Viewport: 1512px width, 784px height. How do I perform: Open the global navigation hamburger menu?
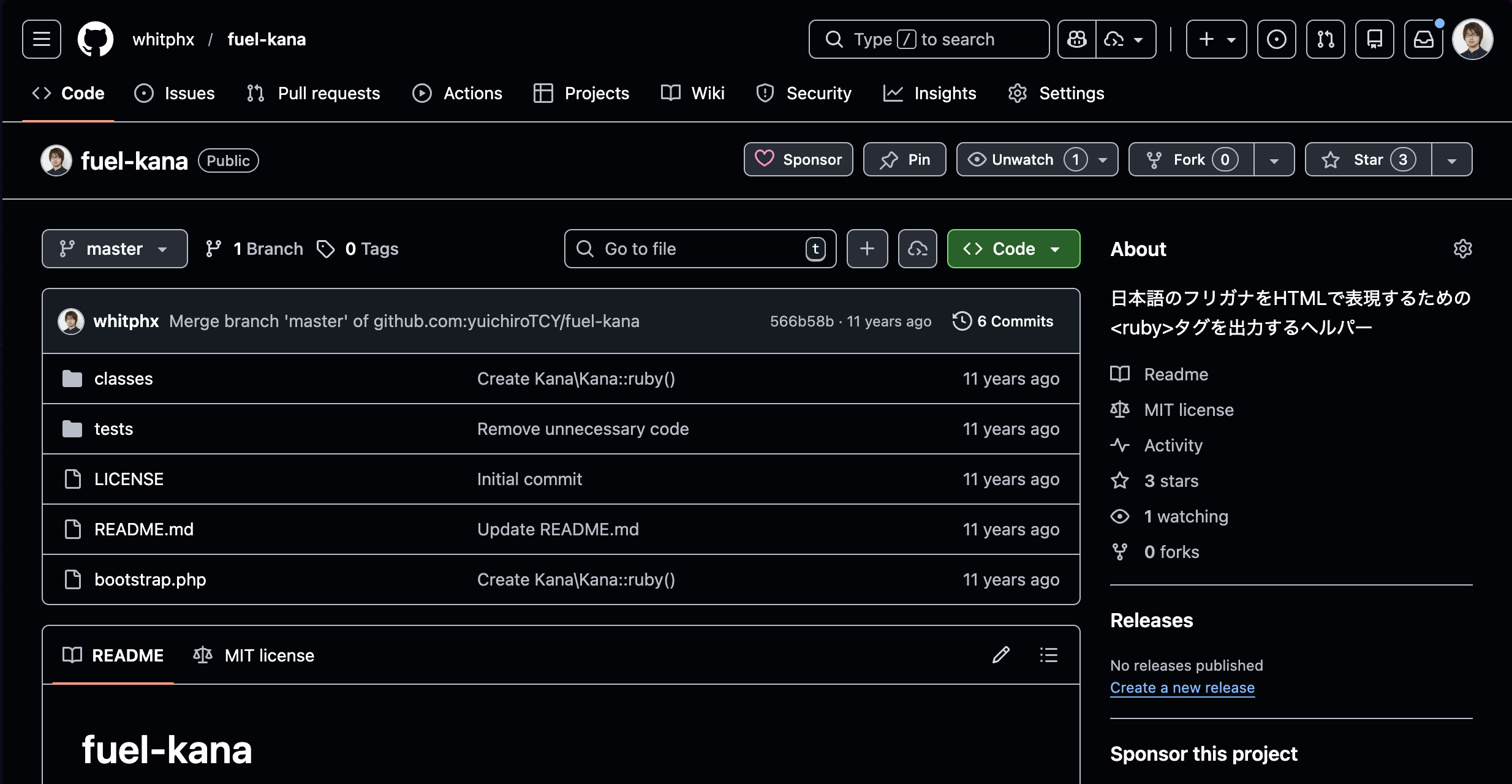[x=42, y=39]
